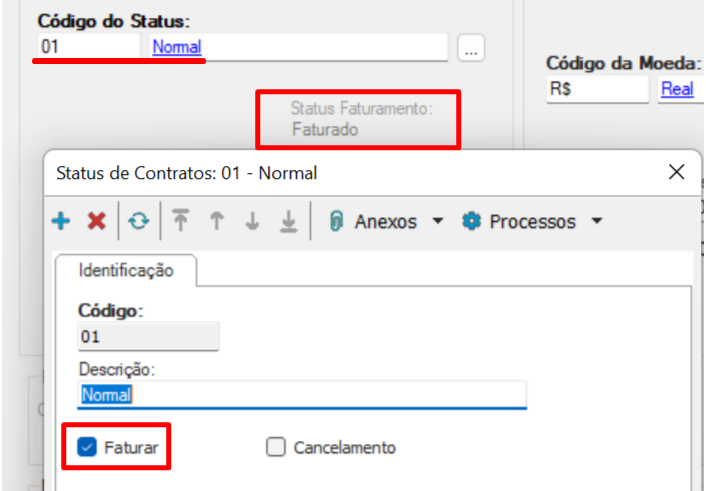This screenshot has height=491, width=706.
Task: Add a new contract status with plus icon
Action: pyautogui.click(x=61, y=221)
